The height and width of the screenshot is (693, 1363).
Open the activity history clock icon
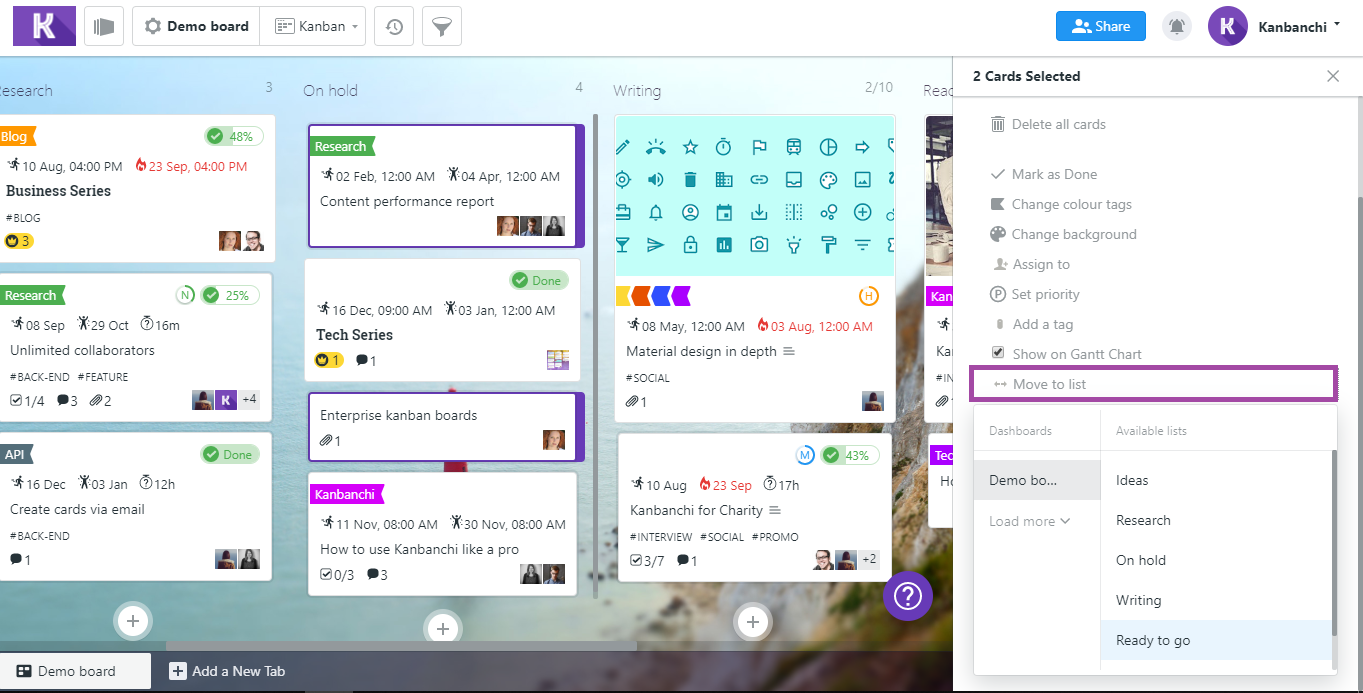point(394,27)
